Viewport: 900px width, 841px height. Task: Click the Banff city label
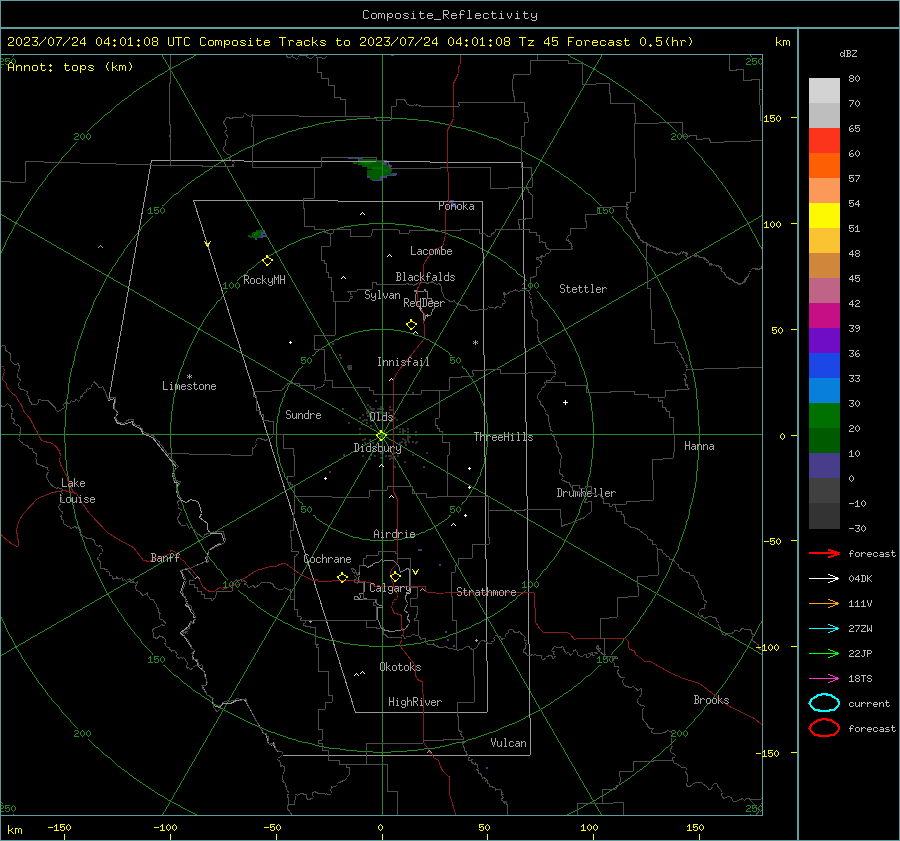(165, 558)
